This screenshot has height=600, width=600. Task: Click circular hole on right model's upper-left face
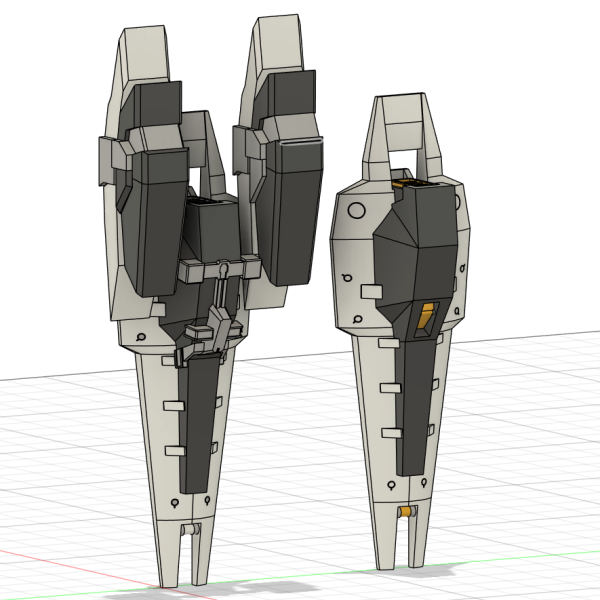356,212
